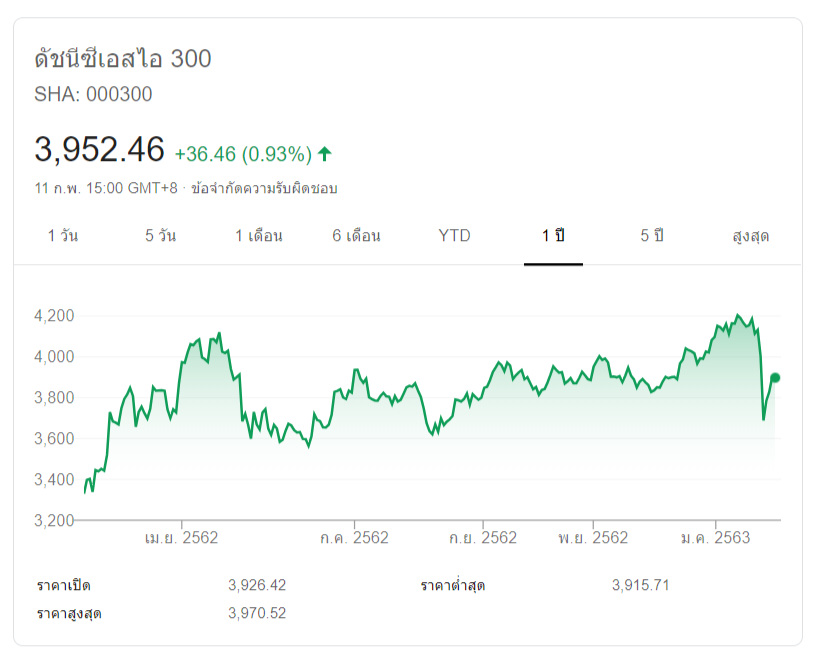Click the ราคาต่ำสุด value 3,915.71
Image resolution: width=820 pixels, height=663 pixels.
640,585
